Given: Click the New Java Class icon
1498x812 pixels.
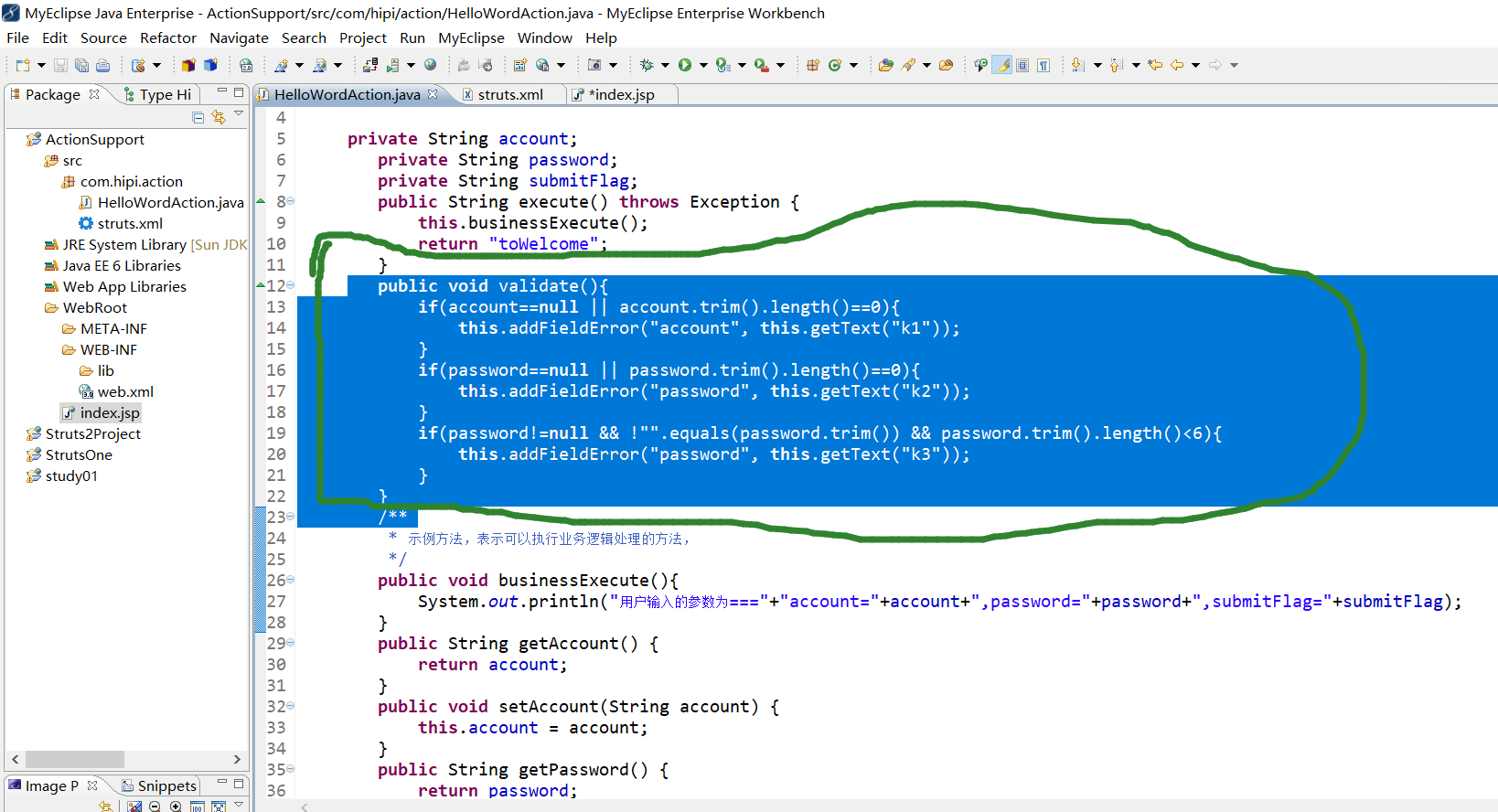Looking at the screenshot, I should click(x=835, y=65).
